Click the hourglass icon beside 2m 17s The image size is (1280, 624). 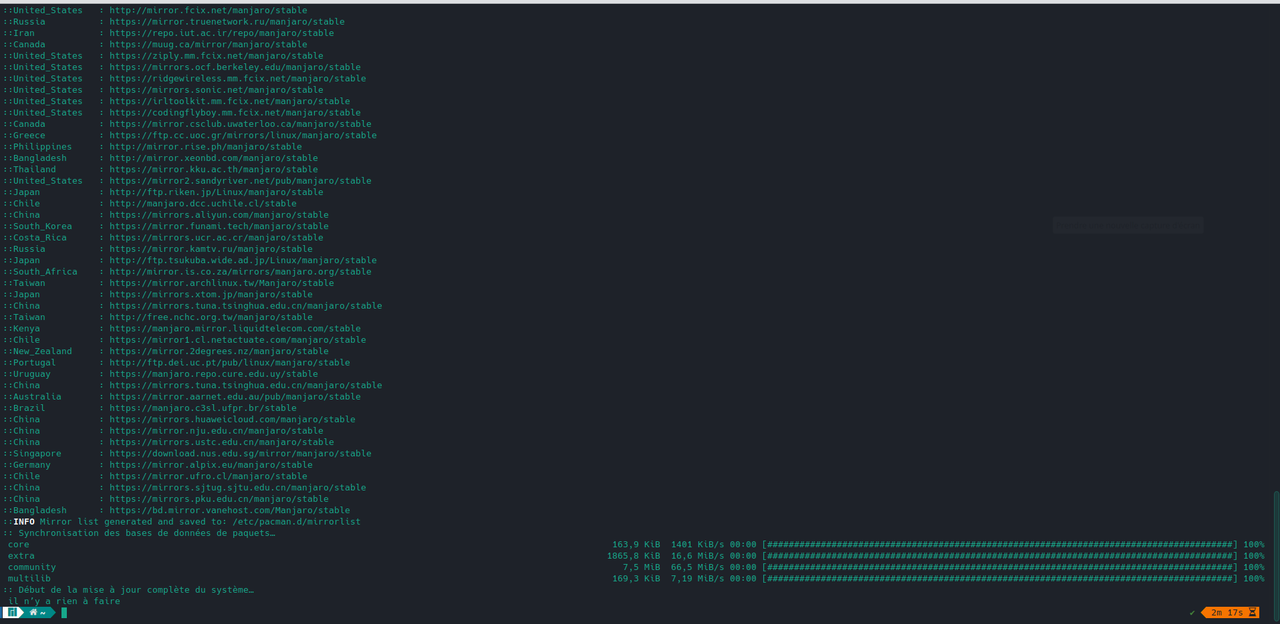(1252, 612)
